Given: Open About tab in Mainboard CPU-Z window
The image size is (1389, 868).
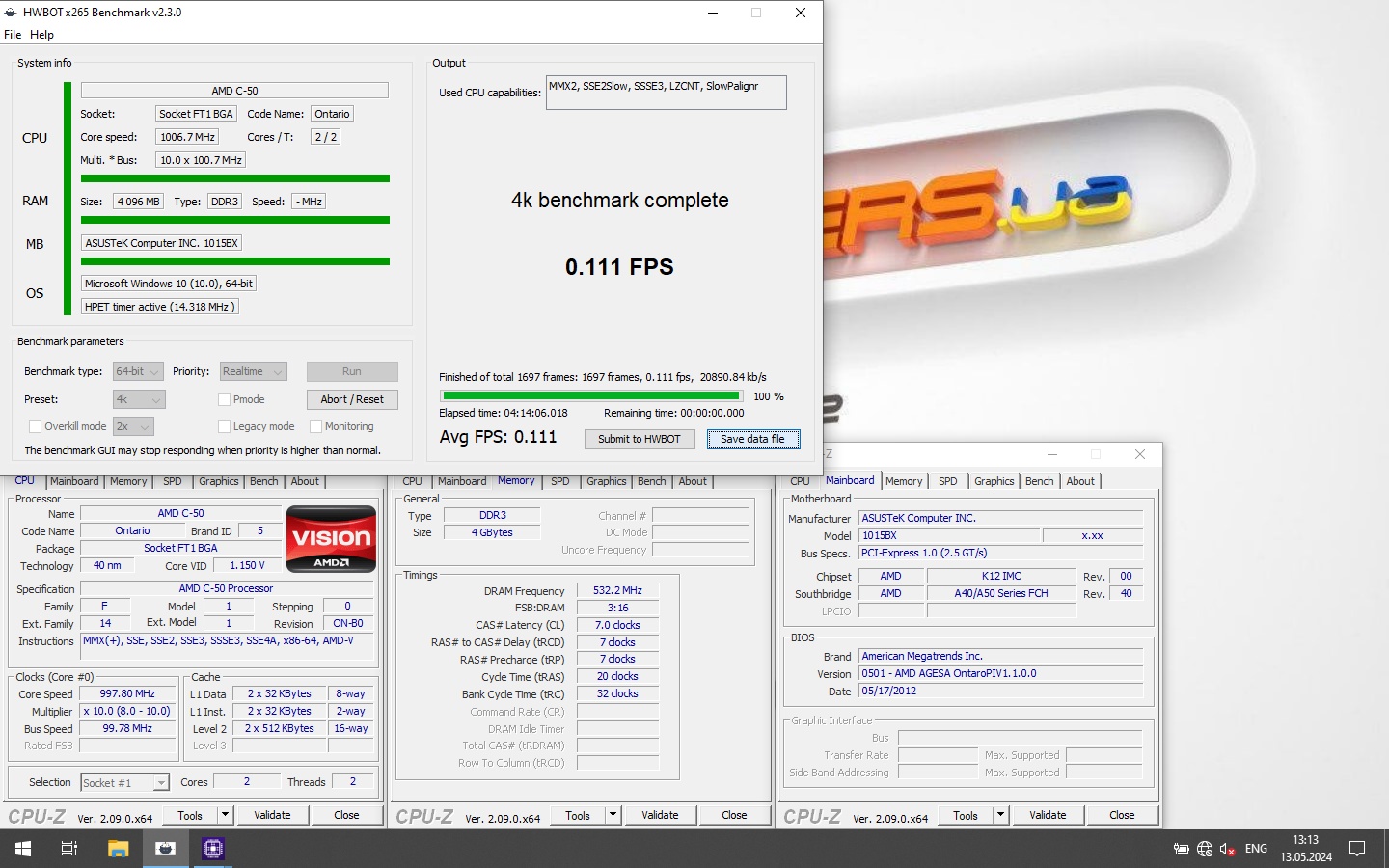Looking at the screenshot, I should click(x=1080, y=481).
